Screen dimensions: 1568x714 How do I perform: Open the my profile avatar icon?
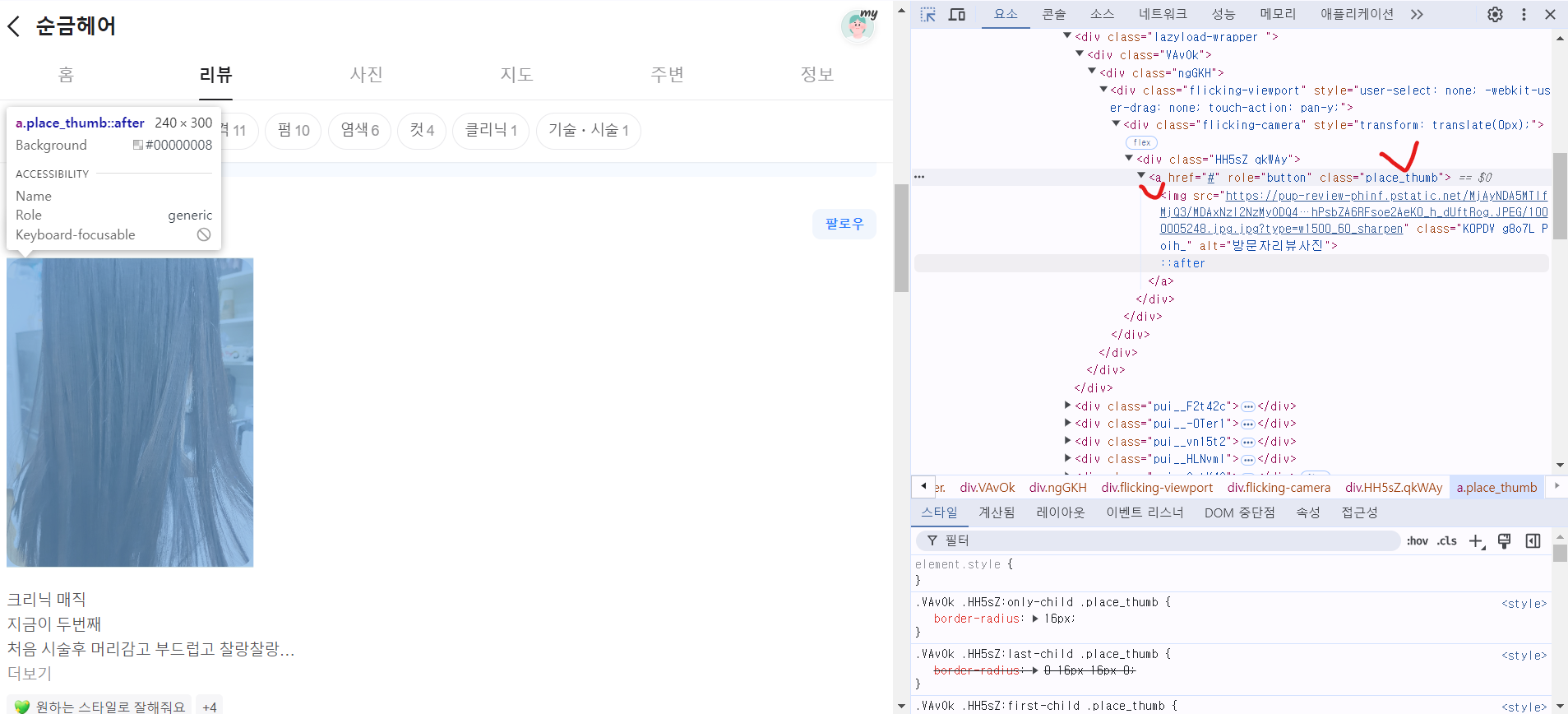coord(858,25)
